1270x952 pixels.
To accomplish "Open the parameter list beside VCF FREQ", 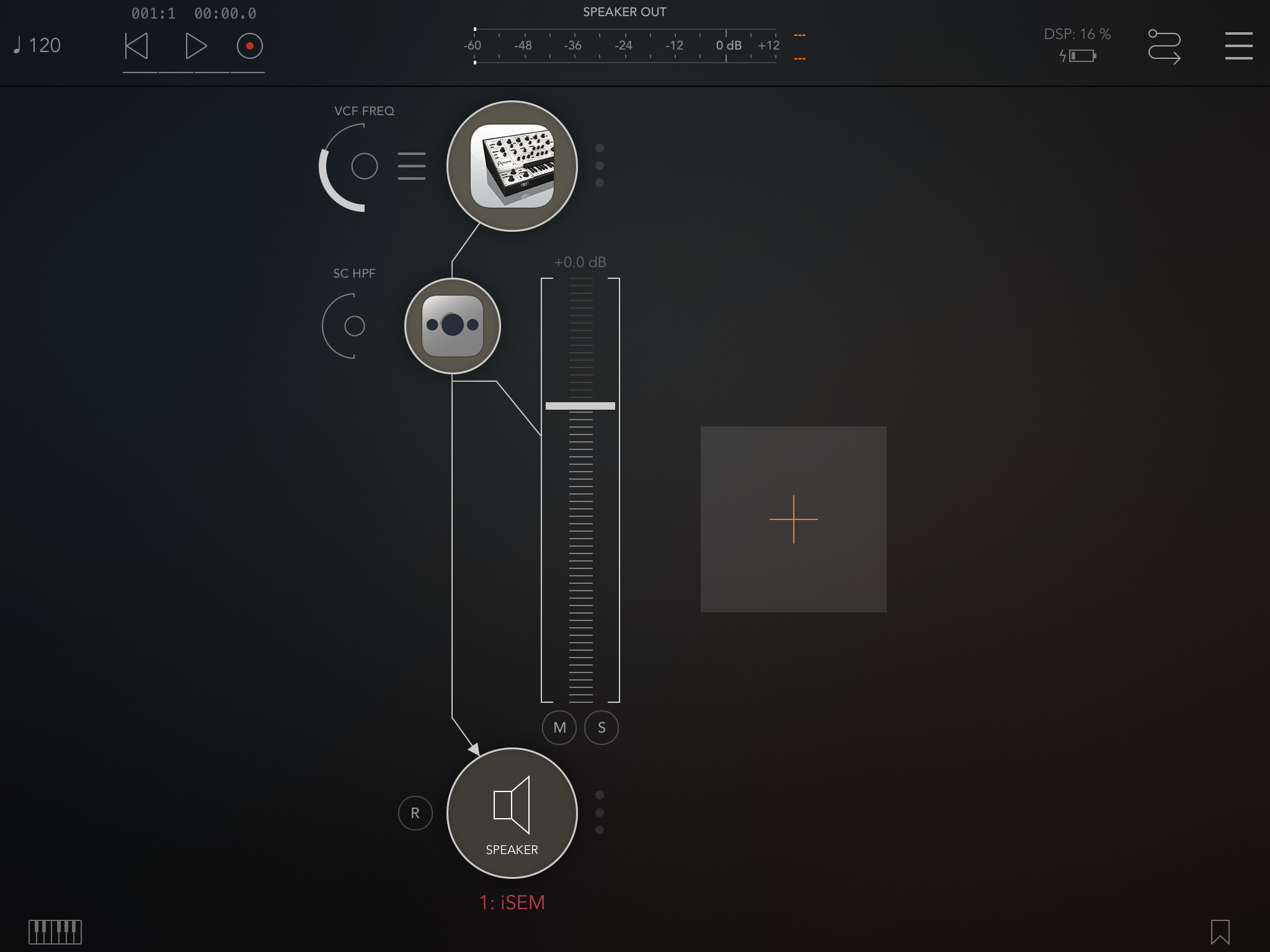I will click(x=412, y=166).
